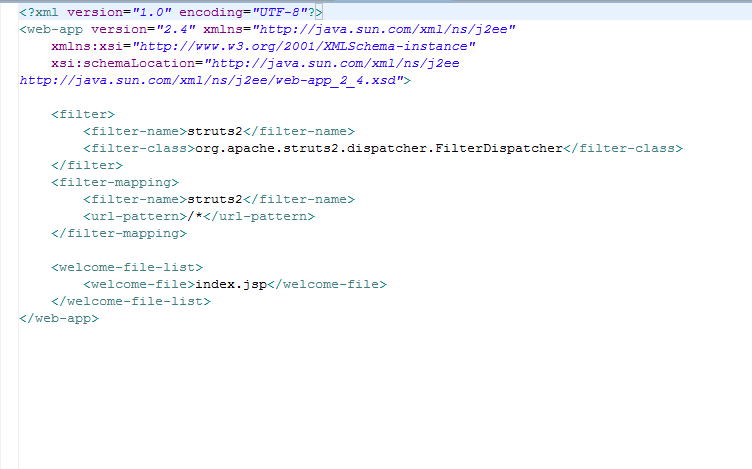Click the xmlns:xsi attribute line

coord(263,47)
